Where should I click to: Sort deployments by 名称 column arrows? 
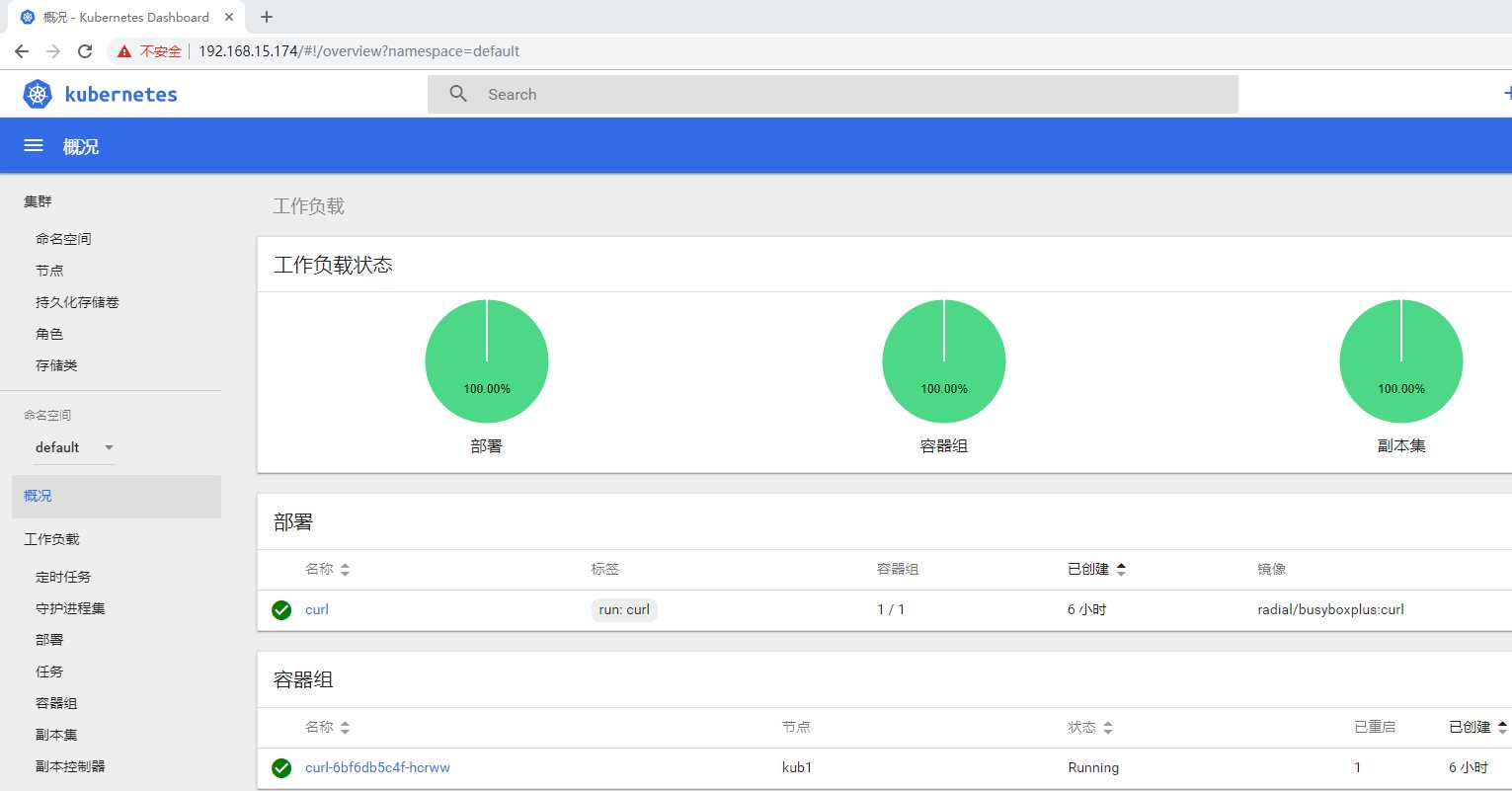[x=345, y=570]
